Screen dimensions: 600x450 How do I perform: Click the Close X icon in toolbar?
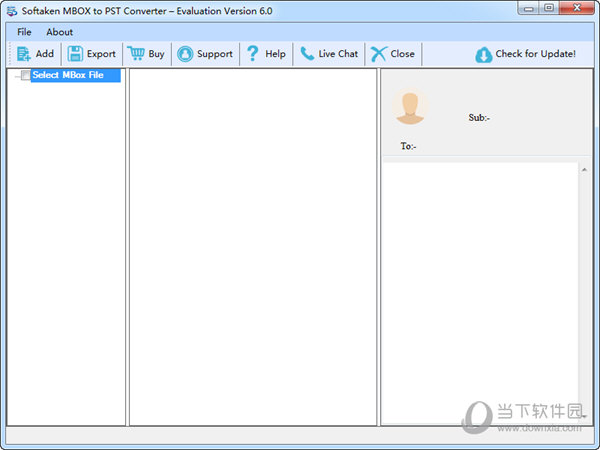point(379,54)
